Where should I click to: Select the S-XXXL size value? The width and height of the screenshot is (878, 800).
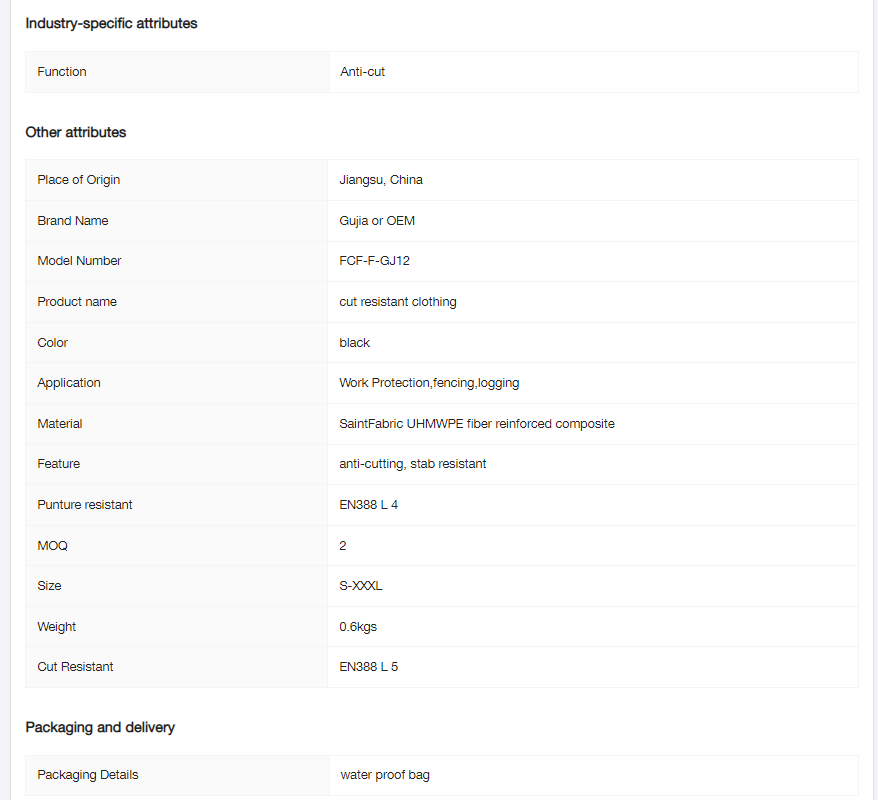[x=361, y=586]
